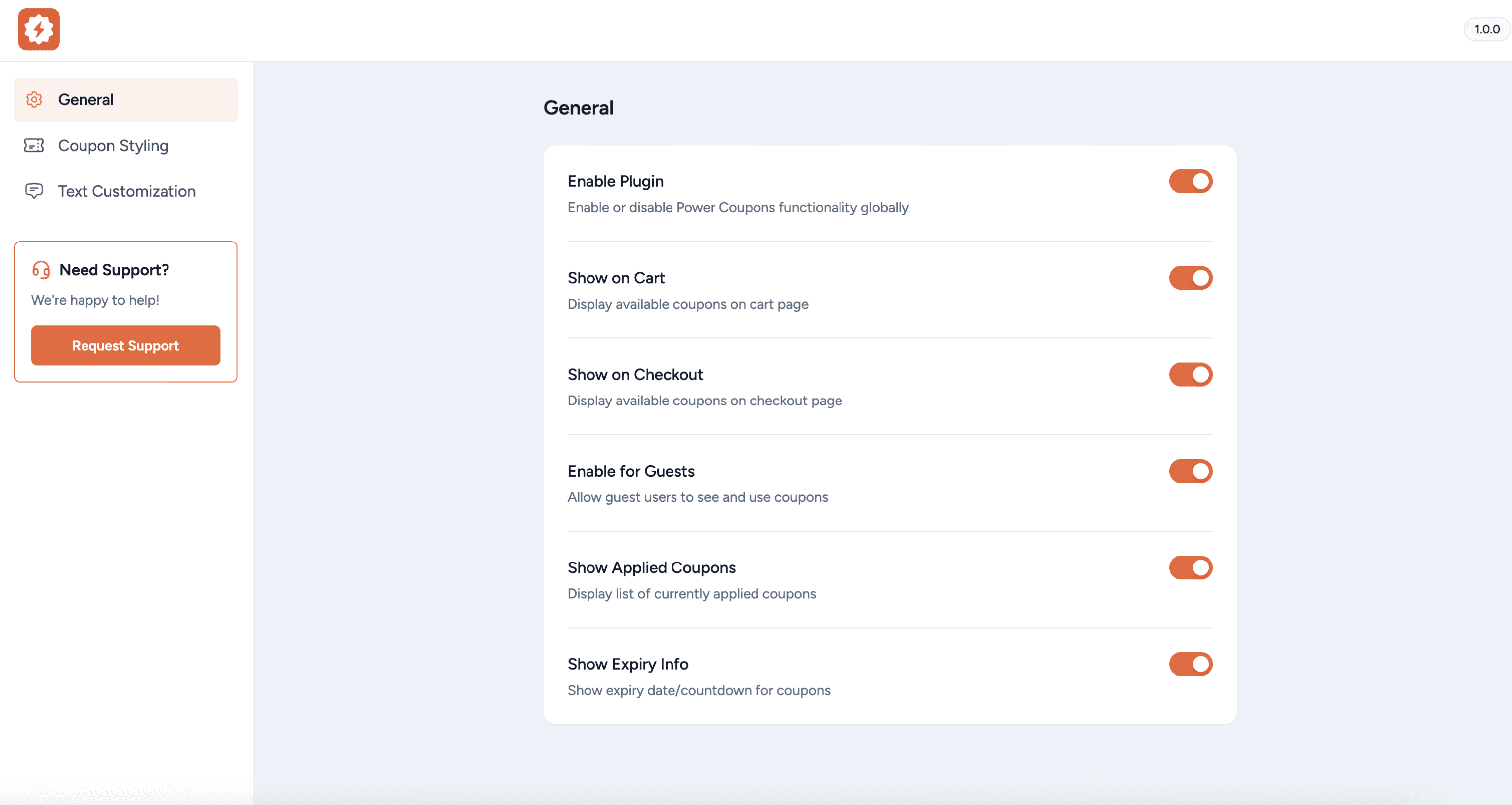This screenshot has width=1512, height=805.
Task: Click the General page heading
Action: click(578, 108)
